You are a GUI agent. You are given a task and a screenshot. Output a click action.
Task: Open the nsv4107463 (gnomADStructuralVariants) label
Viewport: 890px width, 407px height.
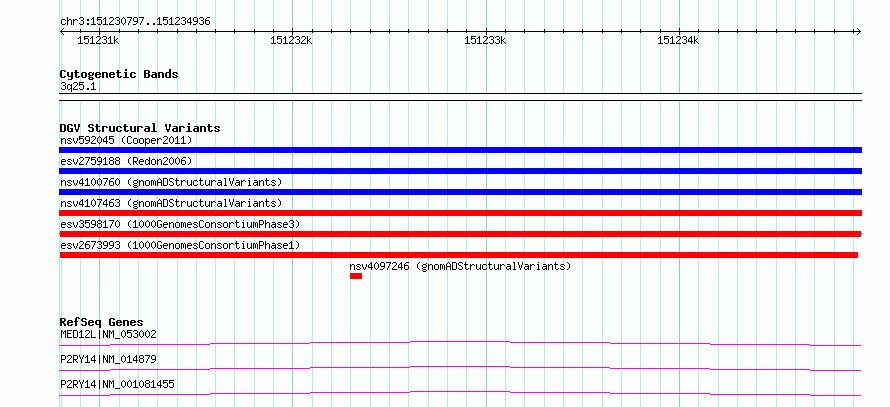pos(171,203)
